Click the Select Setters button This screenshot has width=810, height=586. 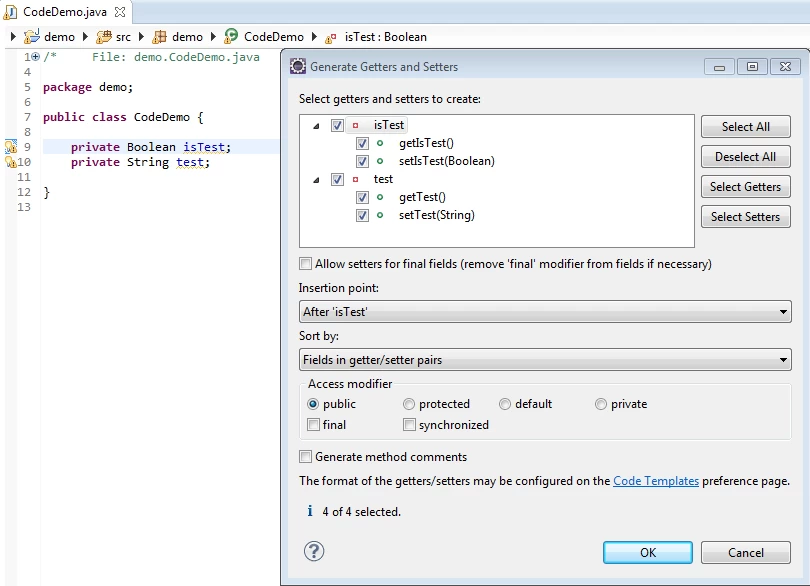pos(745,217)
